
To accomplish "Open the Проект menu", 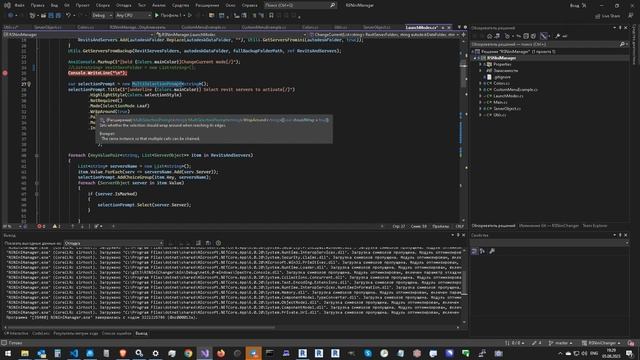I will (x=82, y=5).
